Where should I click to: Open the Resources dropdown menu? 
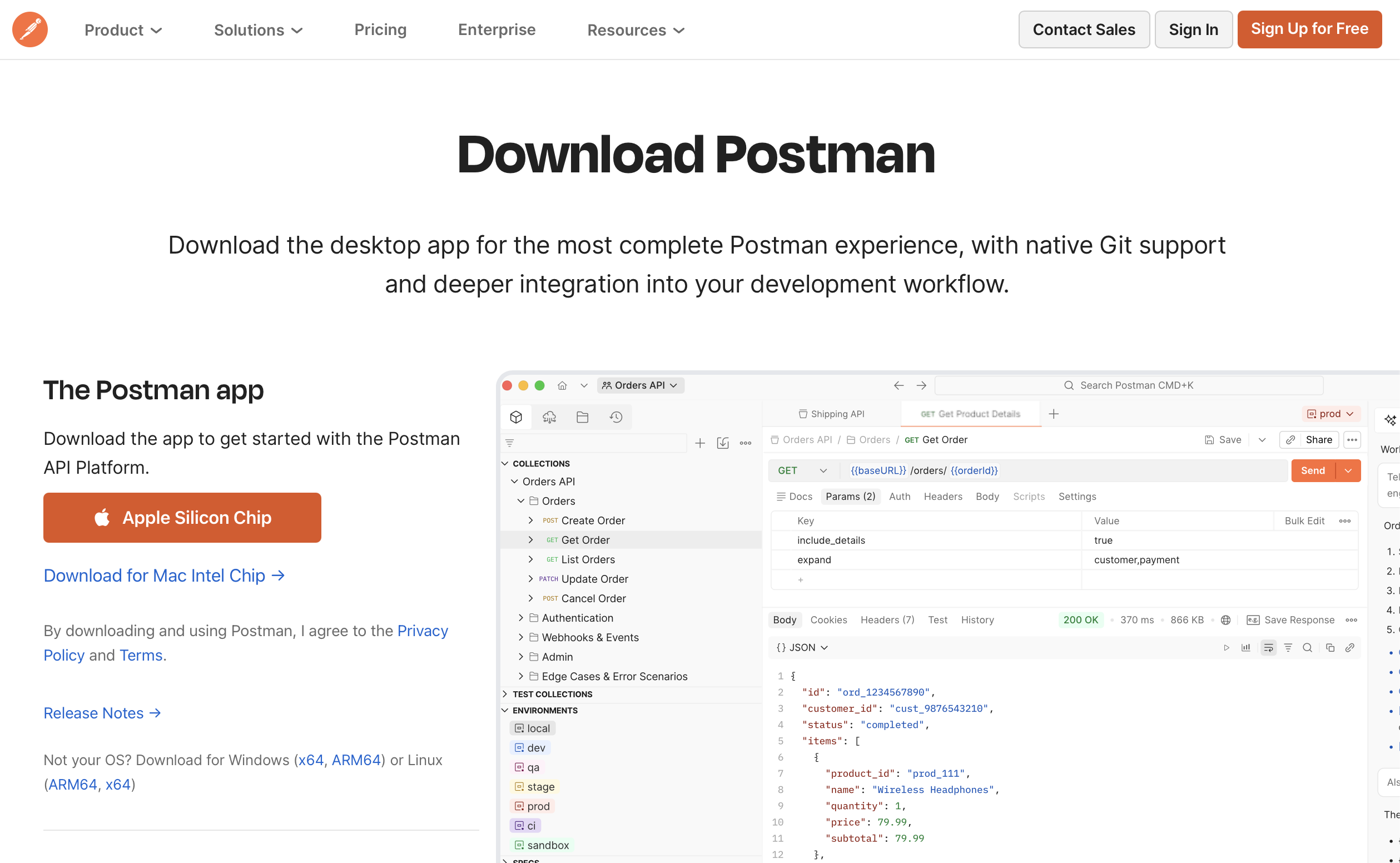point(636,29)
